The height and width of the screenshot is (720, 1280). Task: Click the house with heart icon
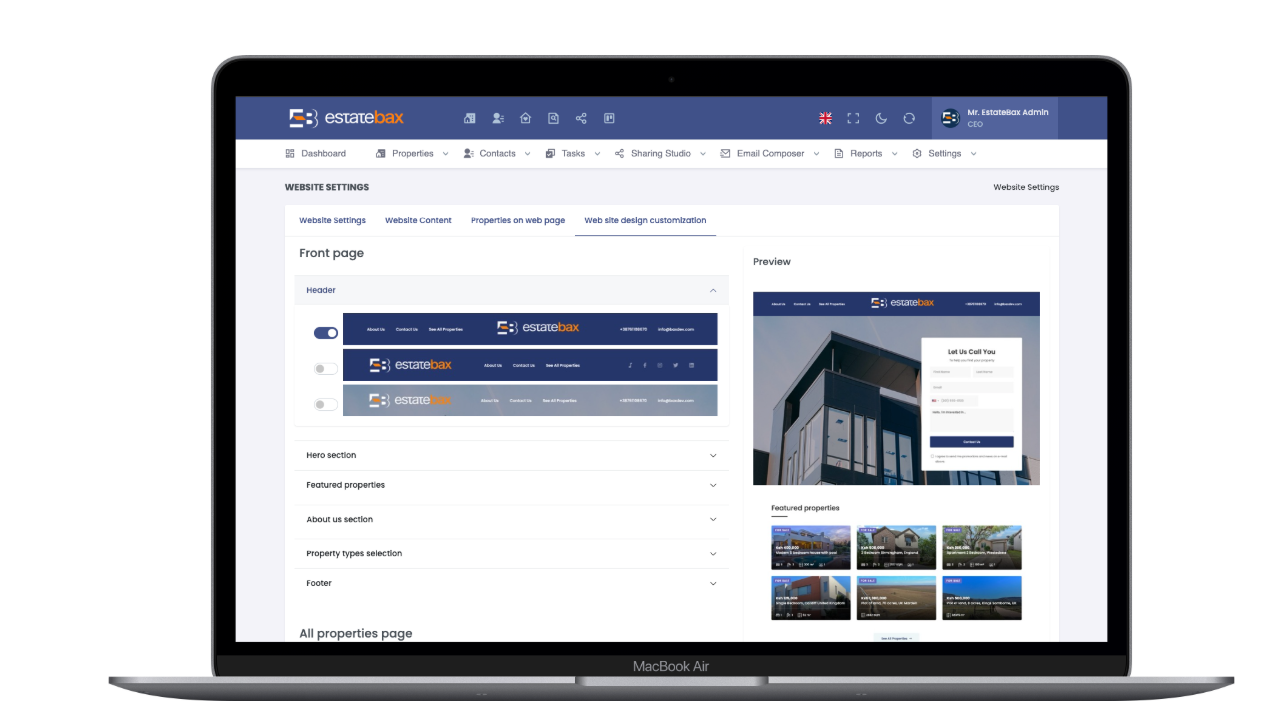pos(525,118)
